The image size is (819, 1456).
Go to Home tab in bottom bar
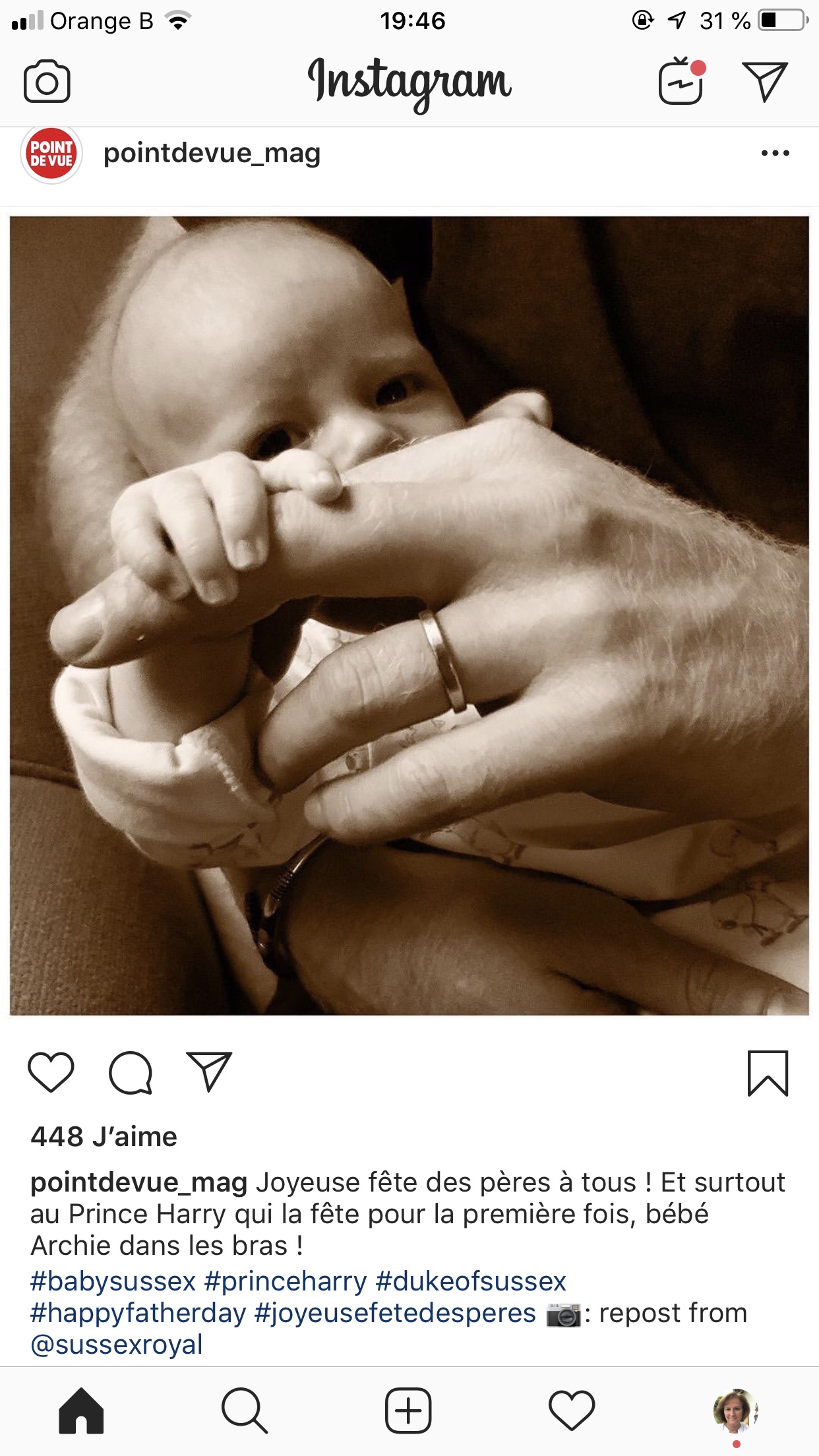click(81, 1411)
